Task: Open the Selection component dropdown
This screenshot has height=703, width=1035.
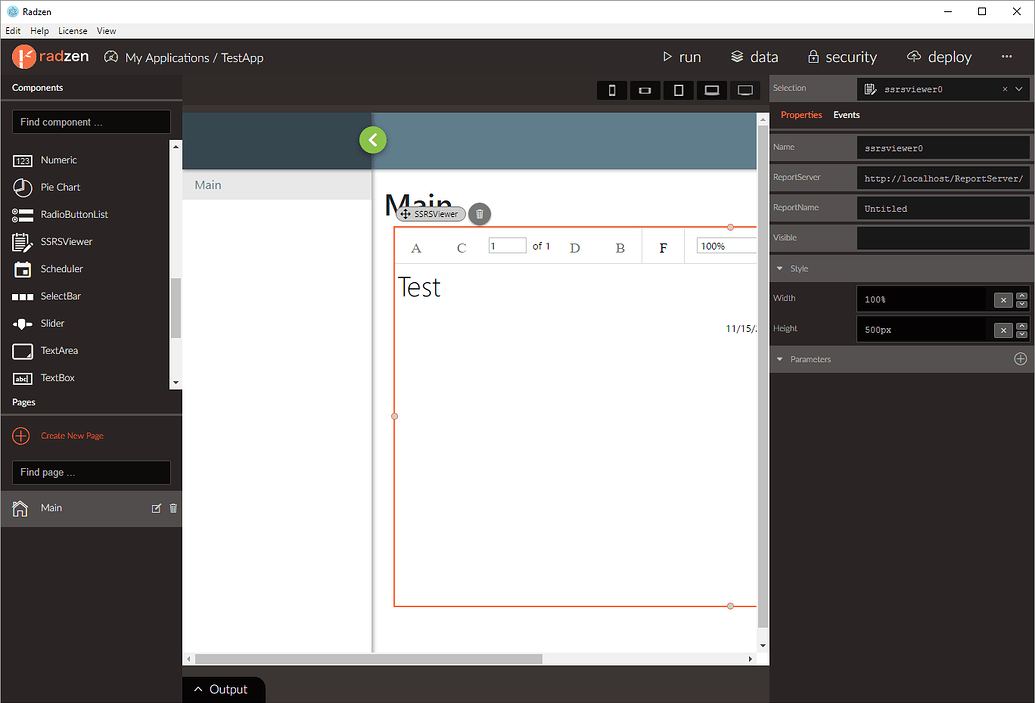Action: 1019,89
